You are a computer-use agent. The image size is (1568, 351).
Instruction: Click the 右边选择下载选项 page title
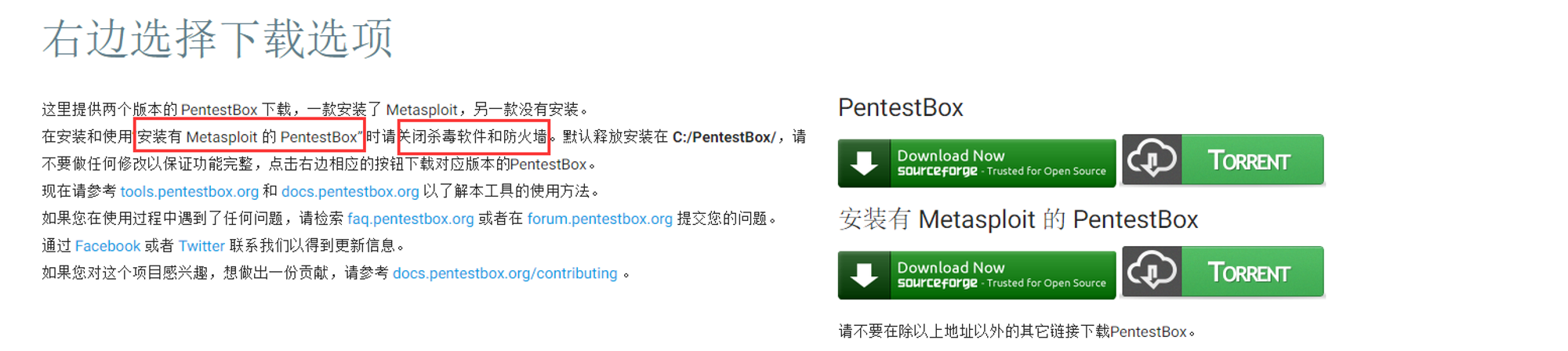[218, 38]
